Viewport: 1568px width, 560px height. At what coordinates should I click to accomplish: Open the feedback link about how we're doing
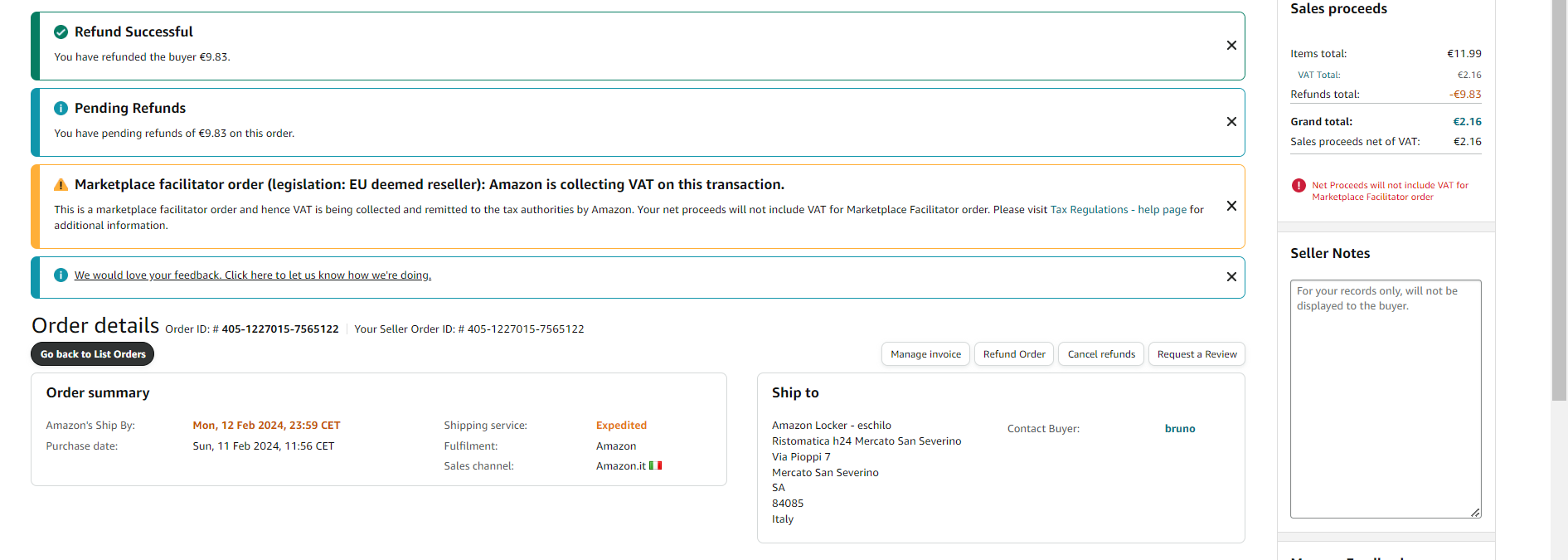point(253,275)
